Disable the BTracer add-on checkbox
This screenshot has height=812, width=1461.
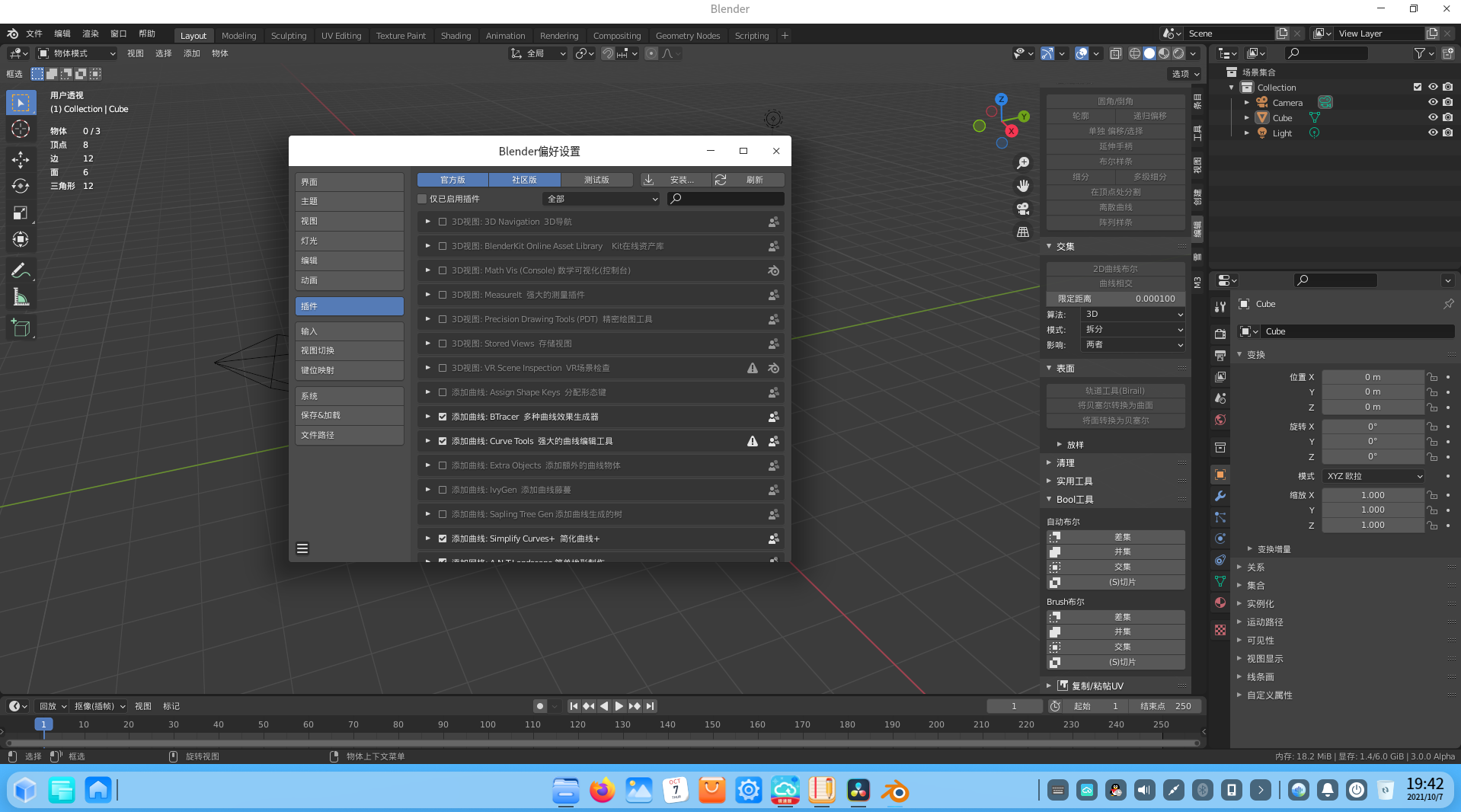[443, 417]
